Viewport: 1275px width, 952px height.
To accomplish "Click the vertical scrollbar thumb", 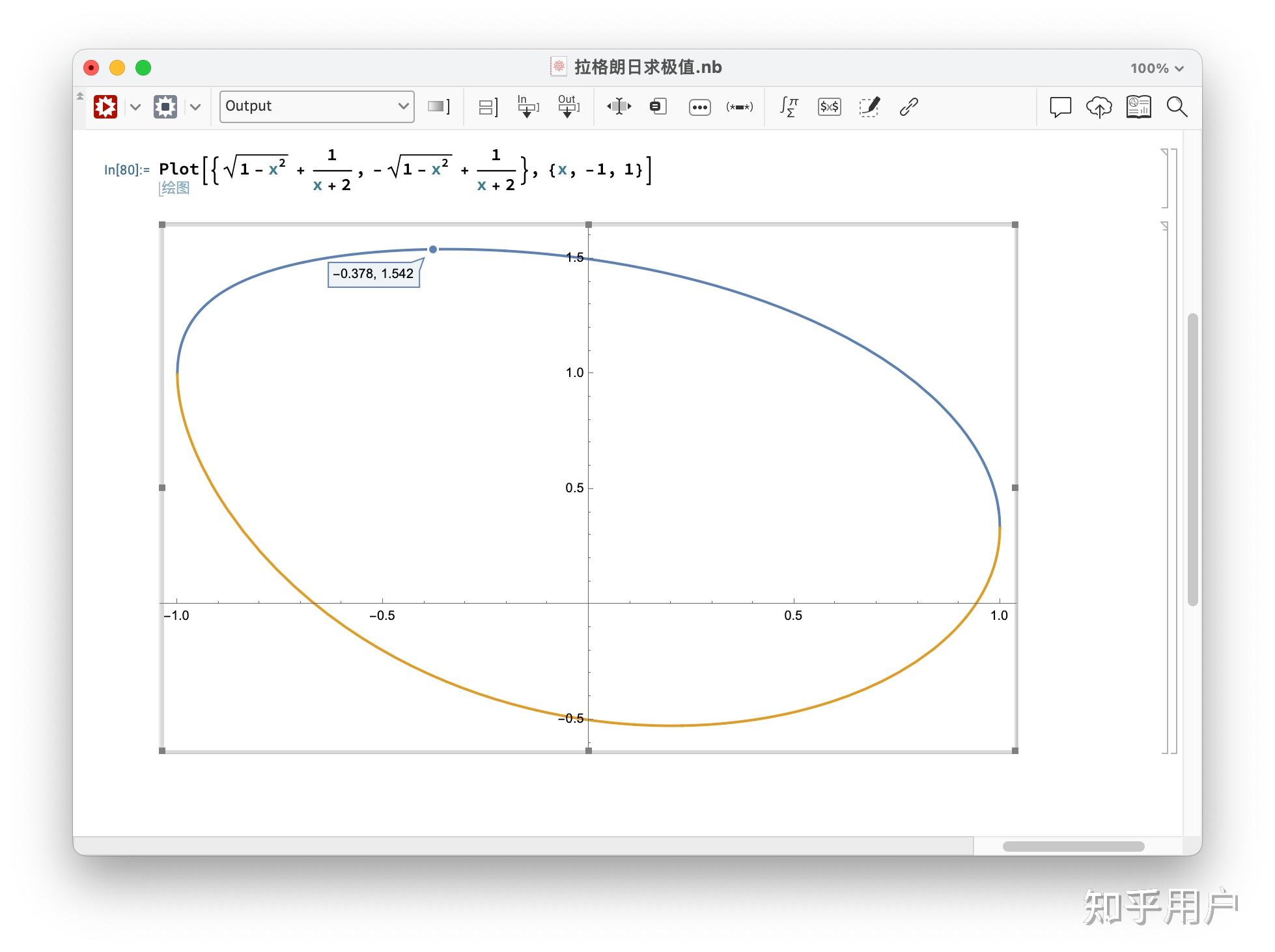I will tap(1192, 459).
